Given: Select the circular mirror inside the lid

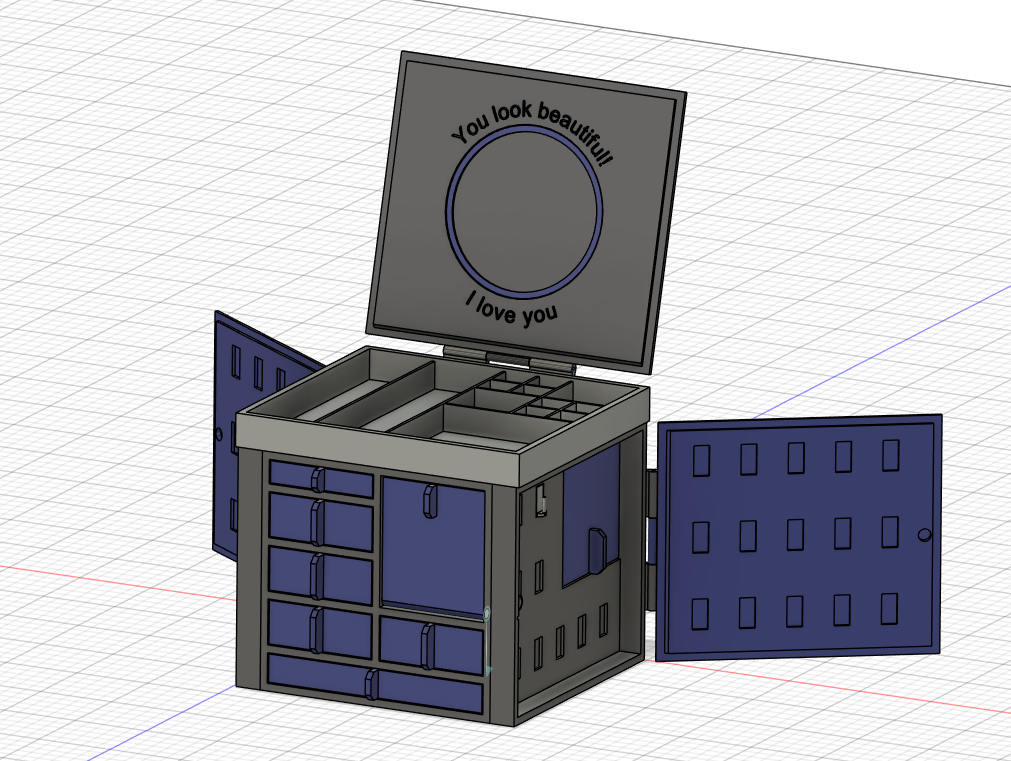Looking at the screenshot, I should pyautogui.click(x=525, y=212).
